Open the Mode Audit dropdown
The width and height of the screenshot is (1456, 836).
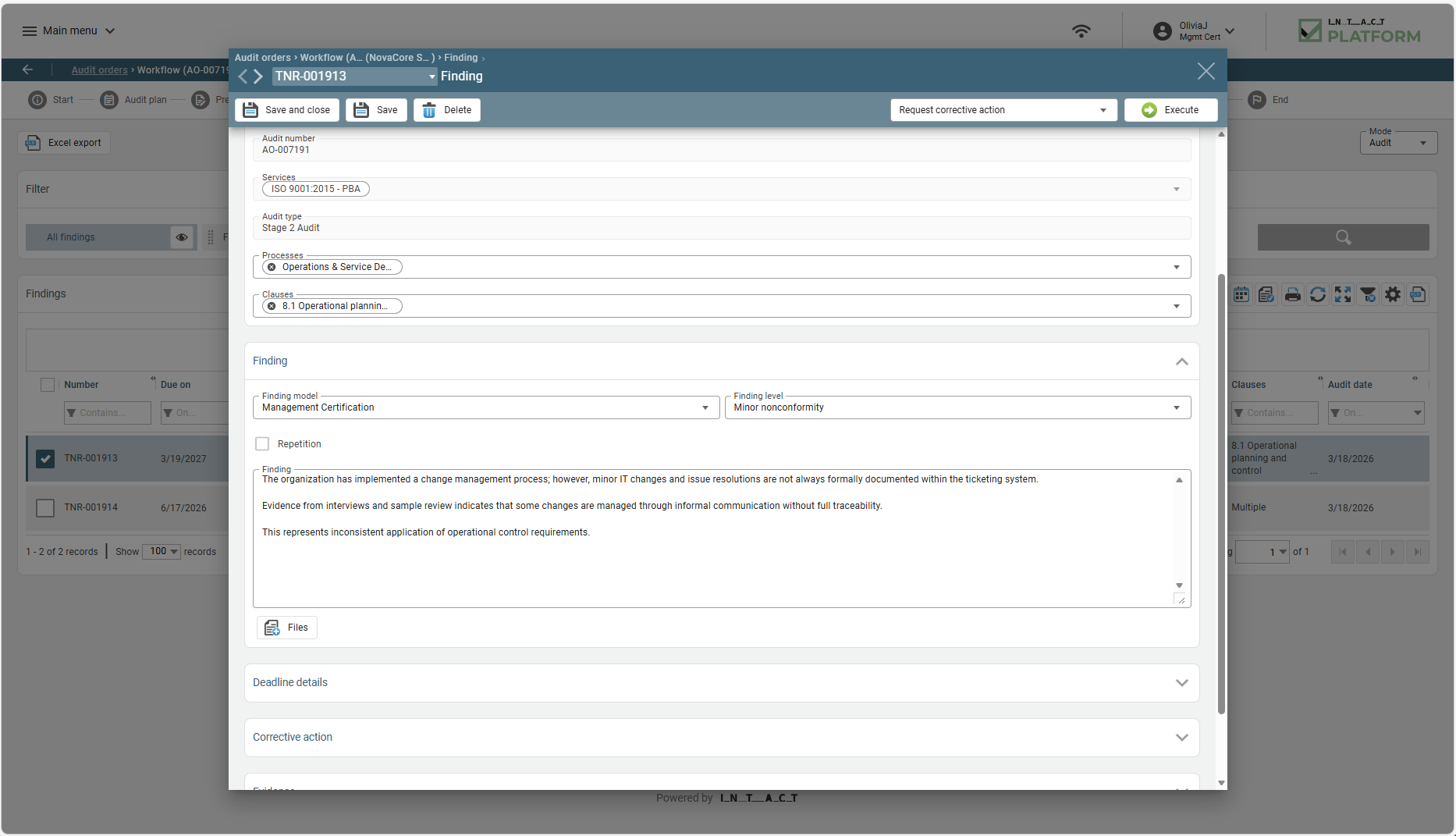(x=1398, y=143)
